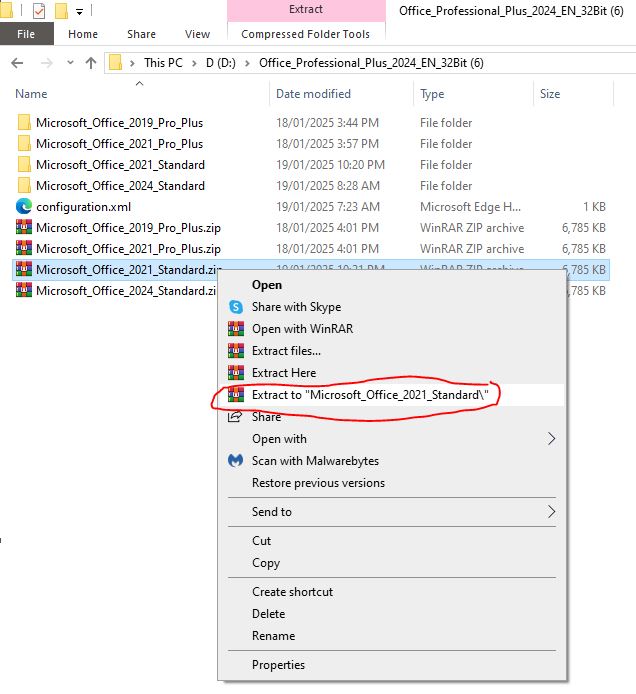Click folder icon of Microsoft_Office_2021_Standard folder
This screenshot has width=636, height=694.
tap(24, 164)
